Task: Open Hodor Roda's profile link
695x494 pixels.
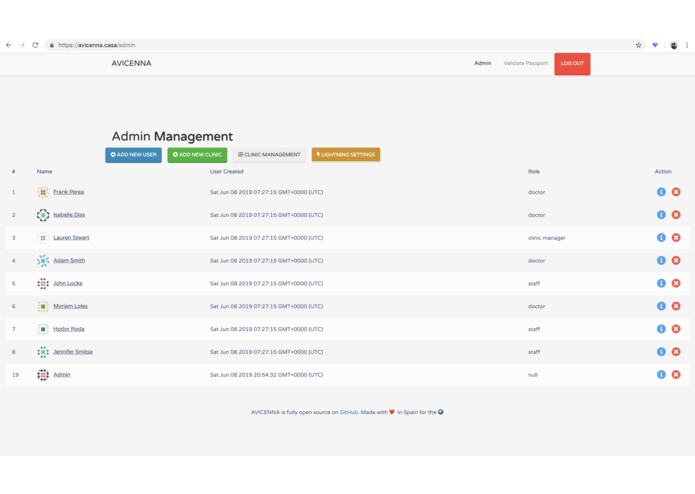Action: point(69,329)
